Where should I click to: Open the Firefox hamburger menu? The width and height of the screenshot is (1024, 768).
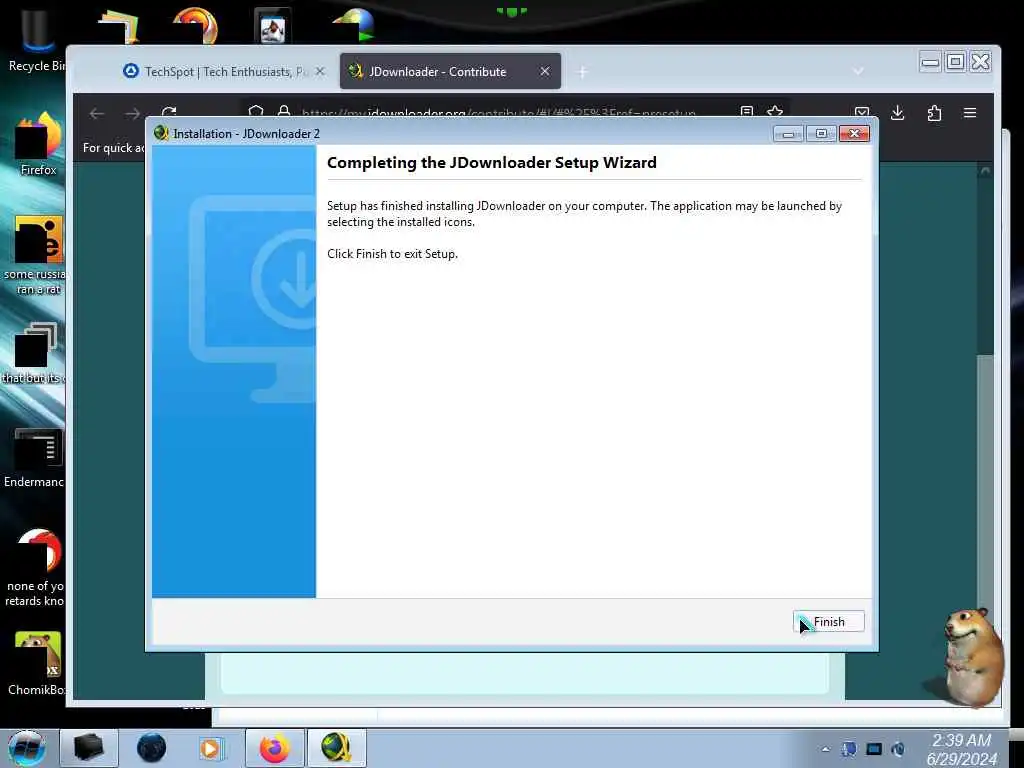coord(970,112)
